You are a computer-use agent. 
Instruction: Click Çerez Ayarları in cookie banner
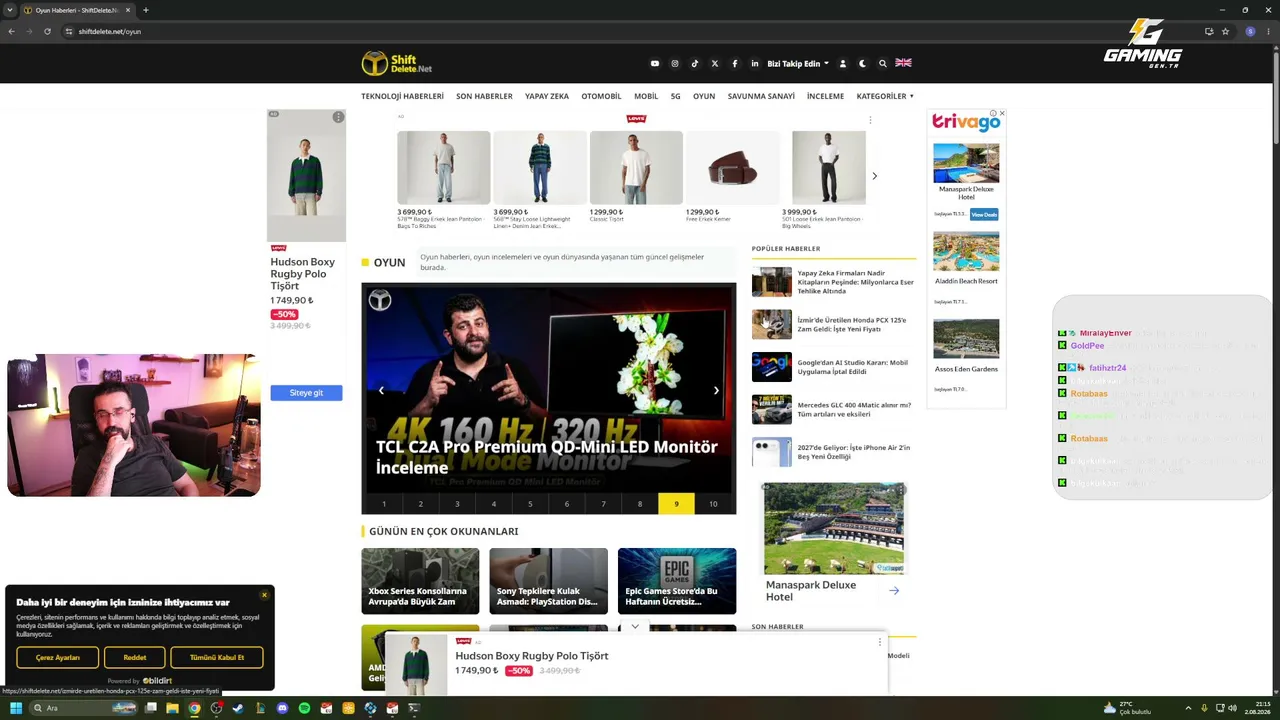pos(57,658)
